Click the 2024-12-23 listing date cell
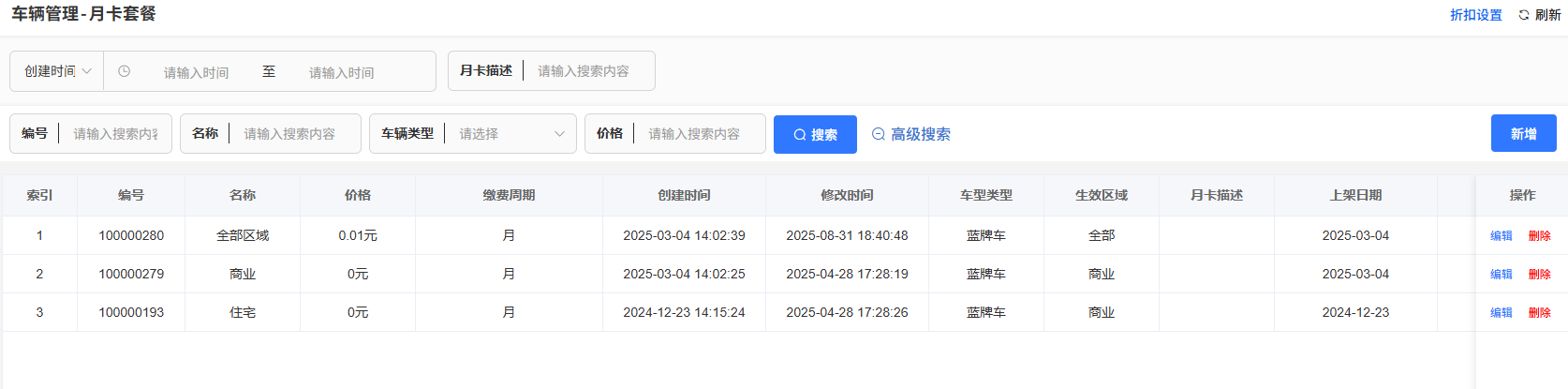Viewport: 1568px width, 389px height. click(x=1355, y=312)
